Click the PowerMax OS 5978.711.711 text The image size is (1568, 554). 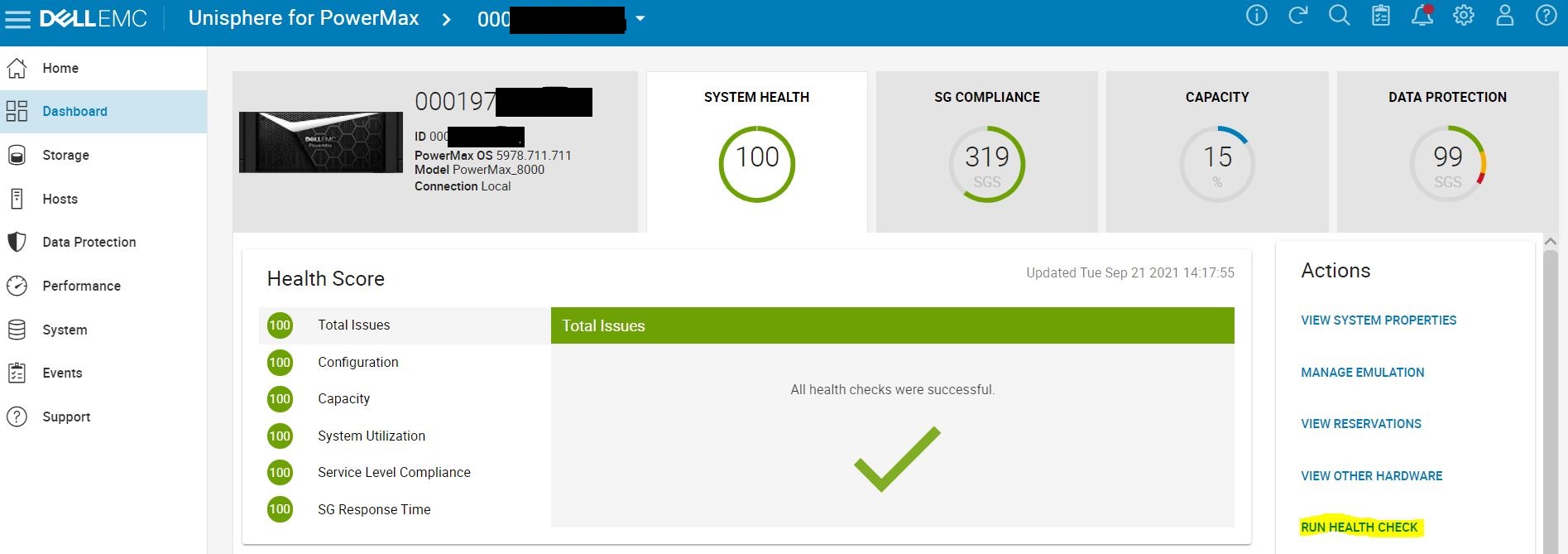(x=493, y=156)
